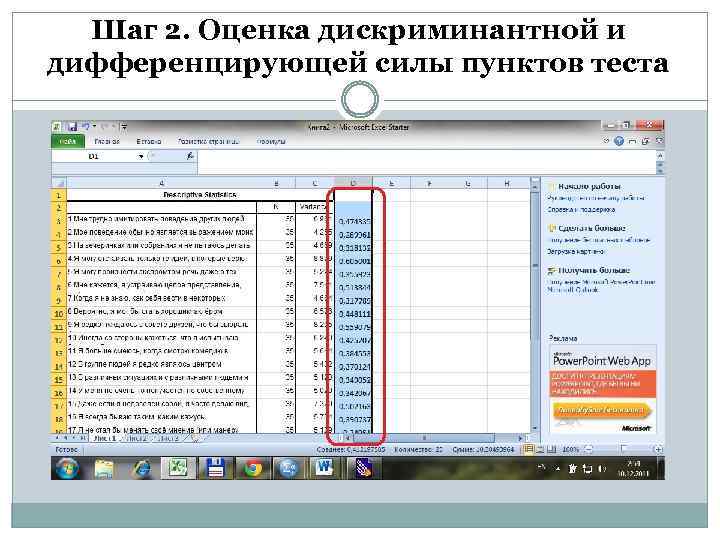Click the Select All corner of the grid
Image resolution: width=720 pixels, height=540 pixels.
(x=59, y=183)
